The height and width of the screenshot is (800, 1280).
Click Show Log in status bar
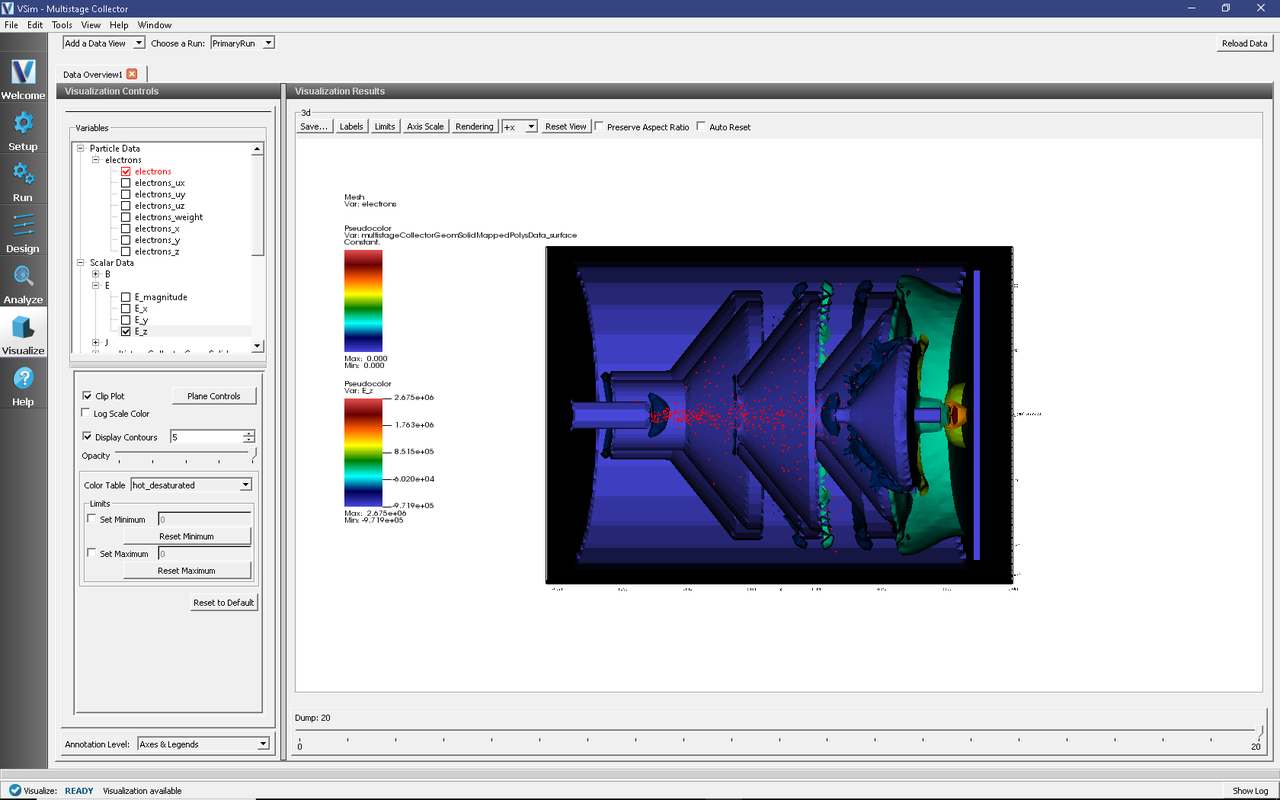(1250, 791)
